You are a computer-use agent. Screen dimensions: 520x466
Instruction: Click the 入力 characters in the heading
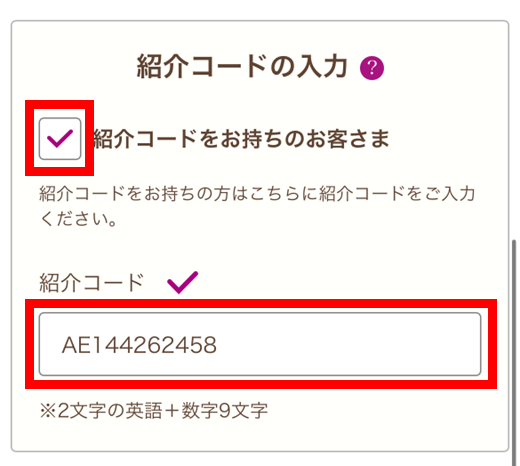[322, 66]
